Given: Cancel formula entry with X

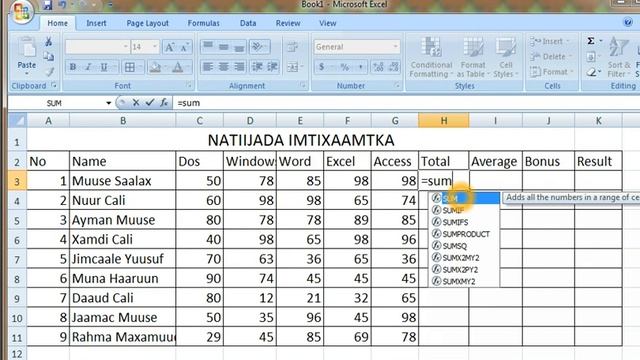Looking at the screenshot, I should pos(136,103).
